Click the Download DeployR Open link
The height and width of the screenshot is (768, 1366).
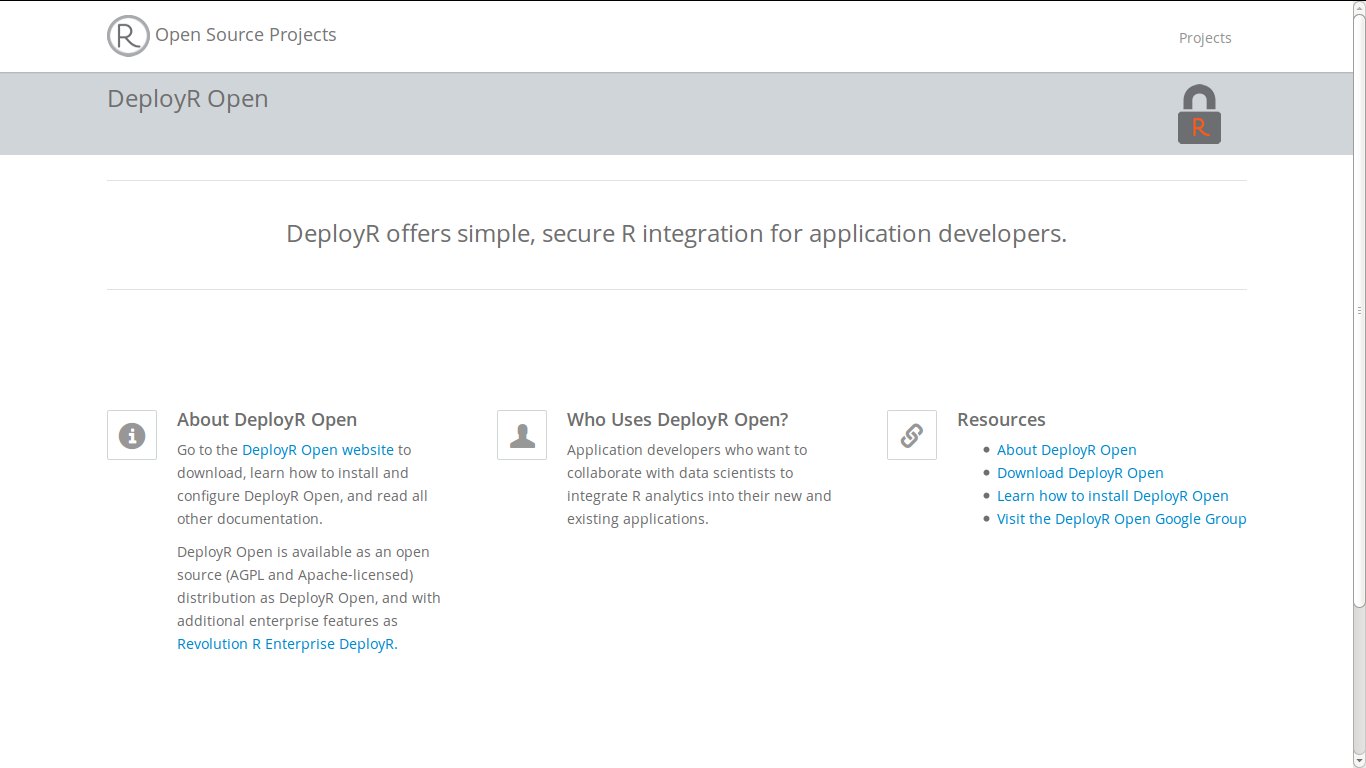(x=1080, y=473)
